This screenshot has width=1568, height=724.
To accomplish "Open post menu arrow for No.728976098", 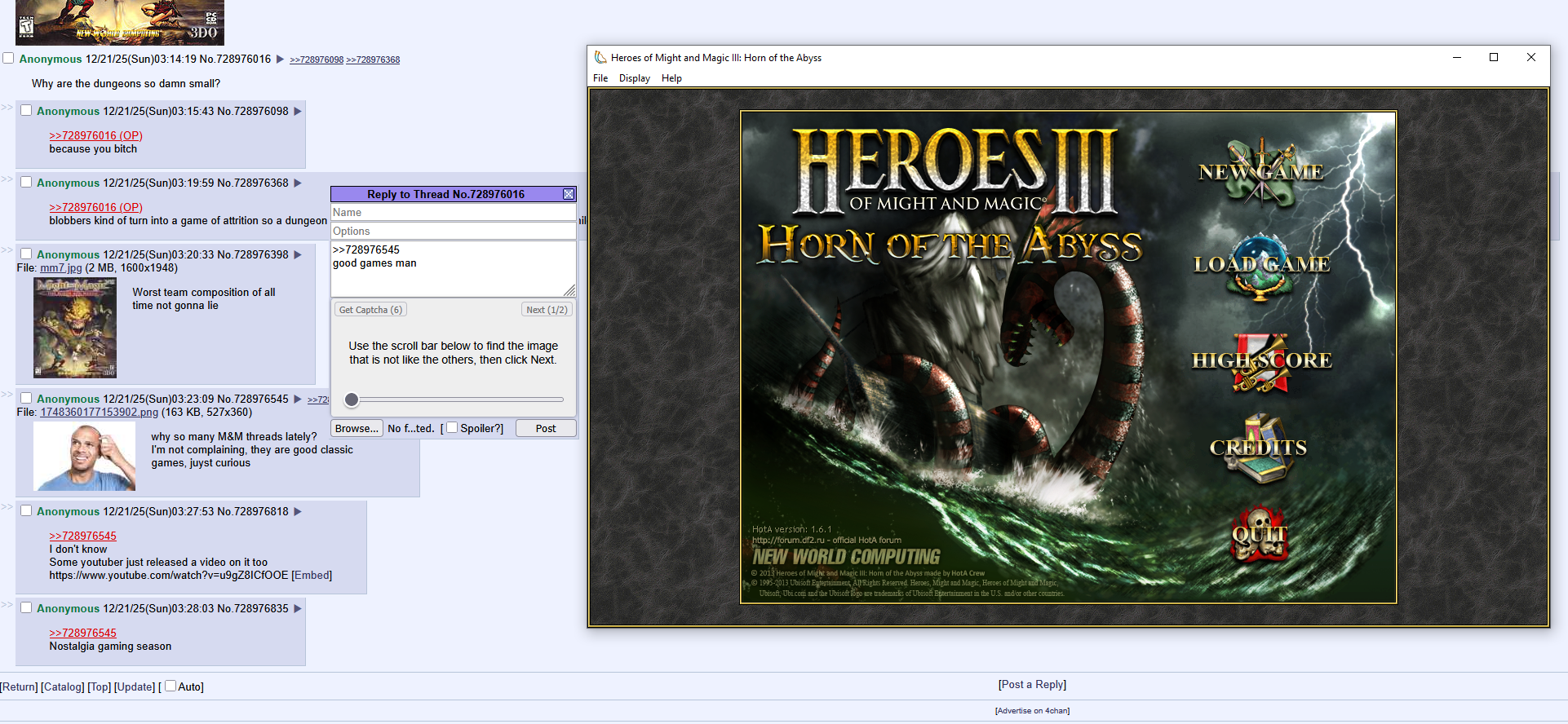I will click(x=298, y=111).
